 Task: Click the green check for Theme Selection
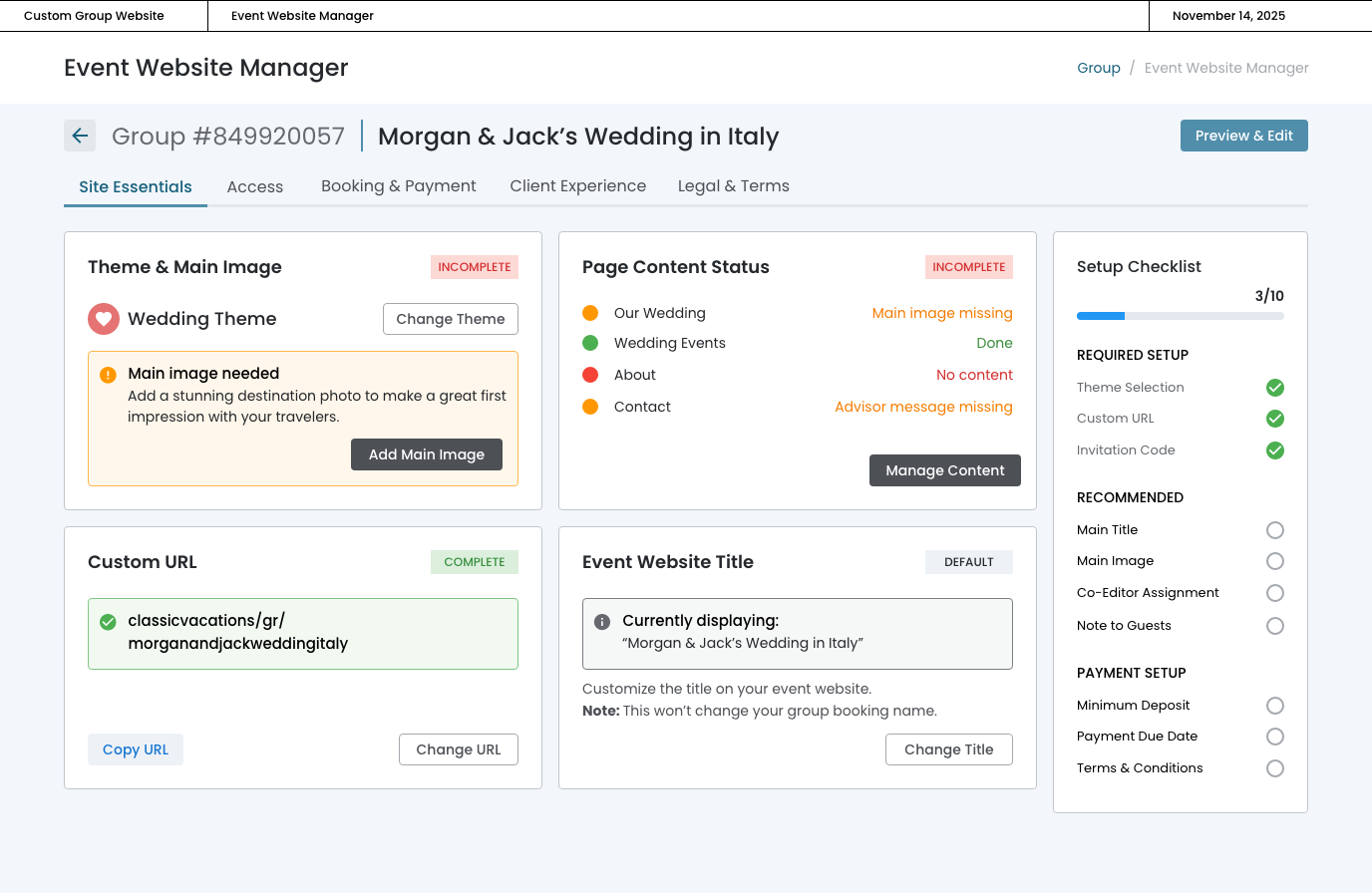[1274, 388]
